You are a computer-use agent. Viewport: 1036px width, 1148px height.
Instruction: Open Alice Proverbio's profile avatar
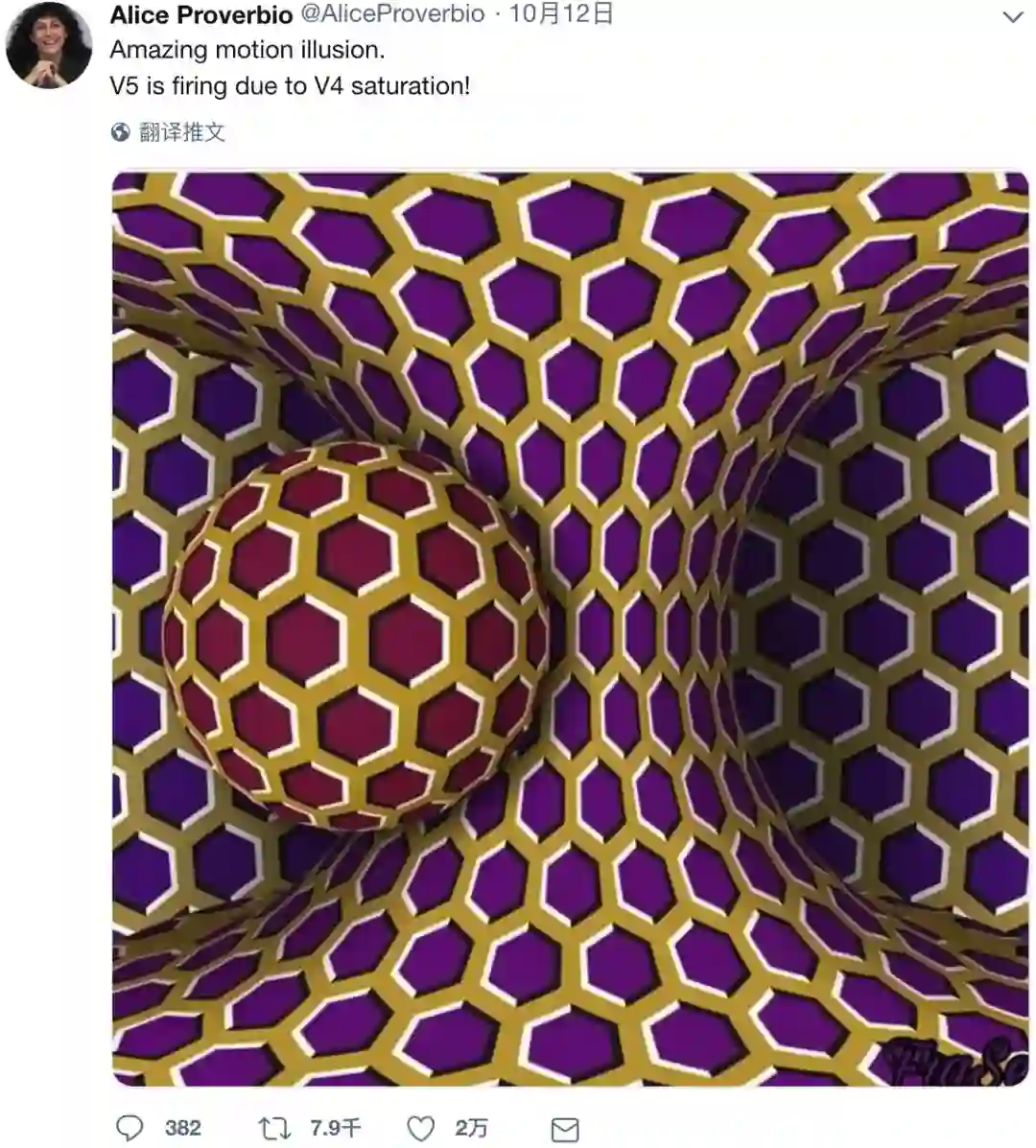coord(49,45)
